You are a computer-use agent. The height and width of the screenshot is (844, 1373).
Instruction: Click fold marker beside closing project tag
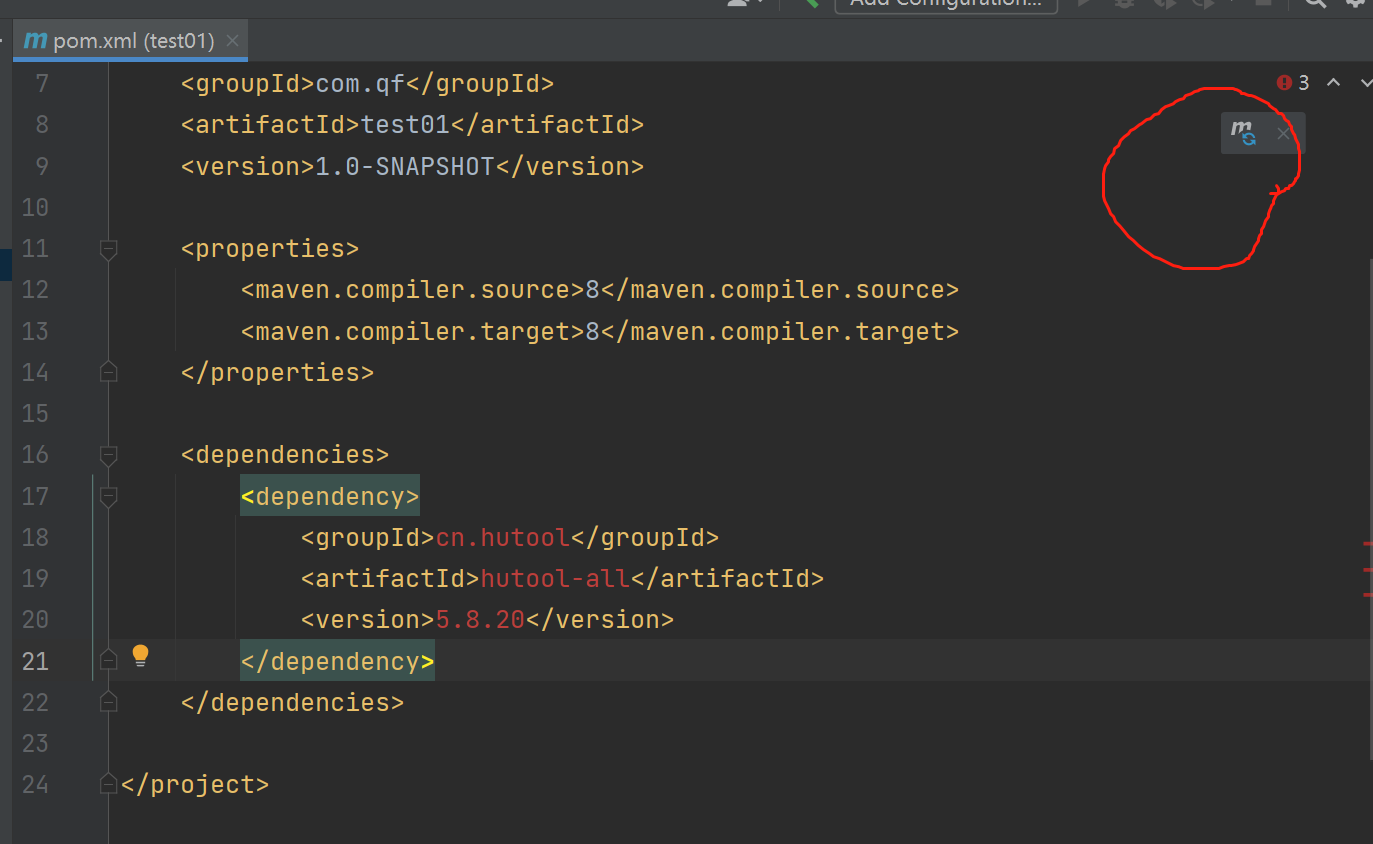(x=109, y=785)
